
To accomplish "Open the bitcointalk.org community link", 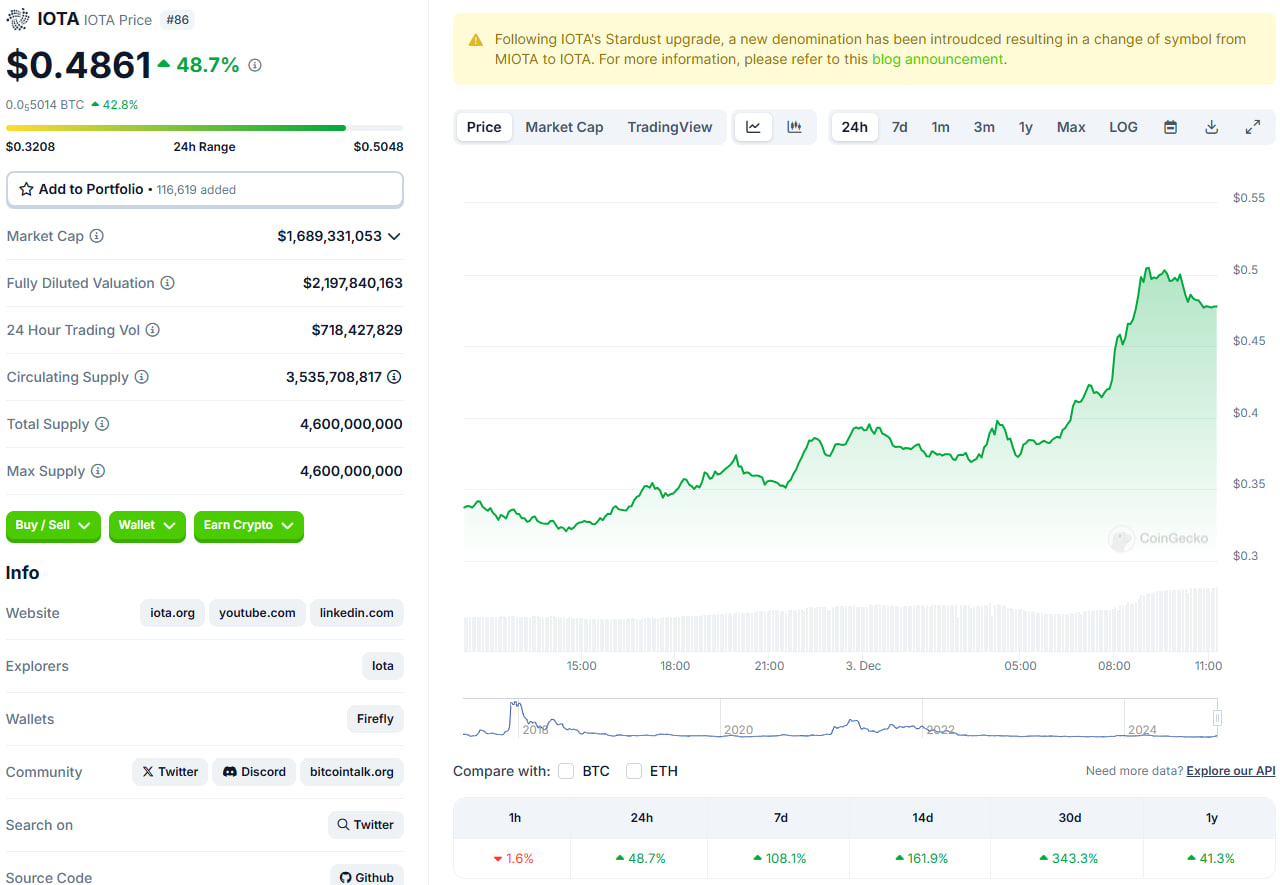I will click(x=352, y=772).
